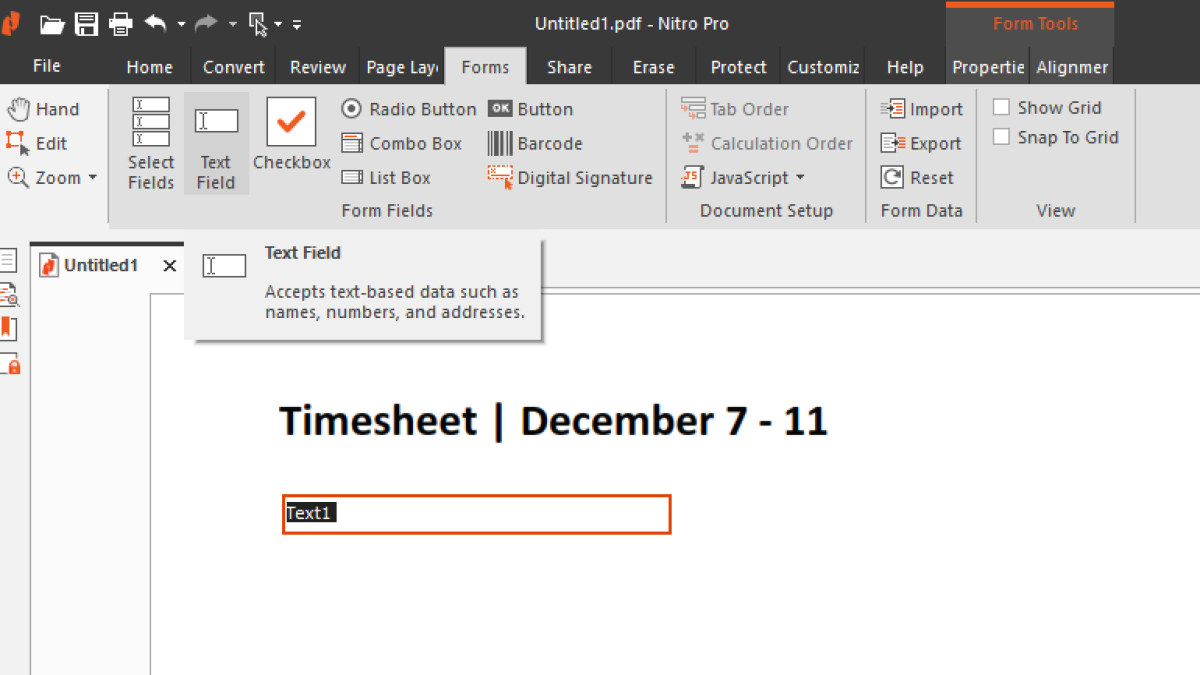Insert a Radio Button field
This screenshot has width=1200, height=675.
pos(408,108)
